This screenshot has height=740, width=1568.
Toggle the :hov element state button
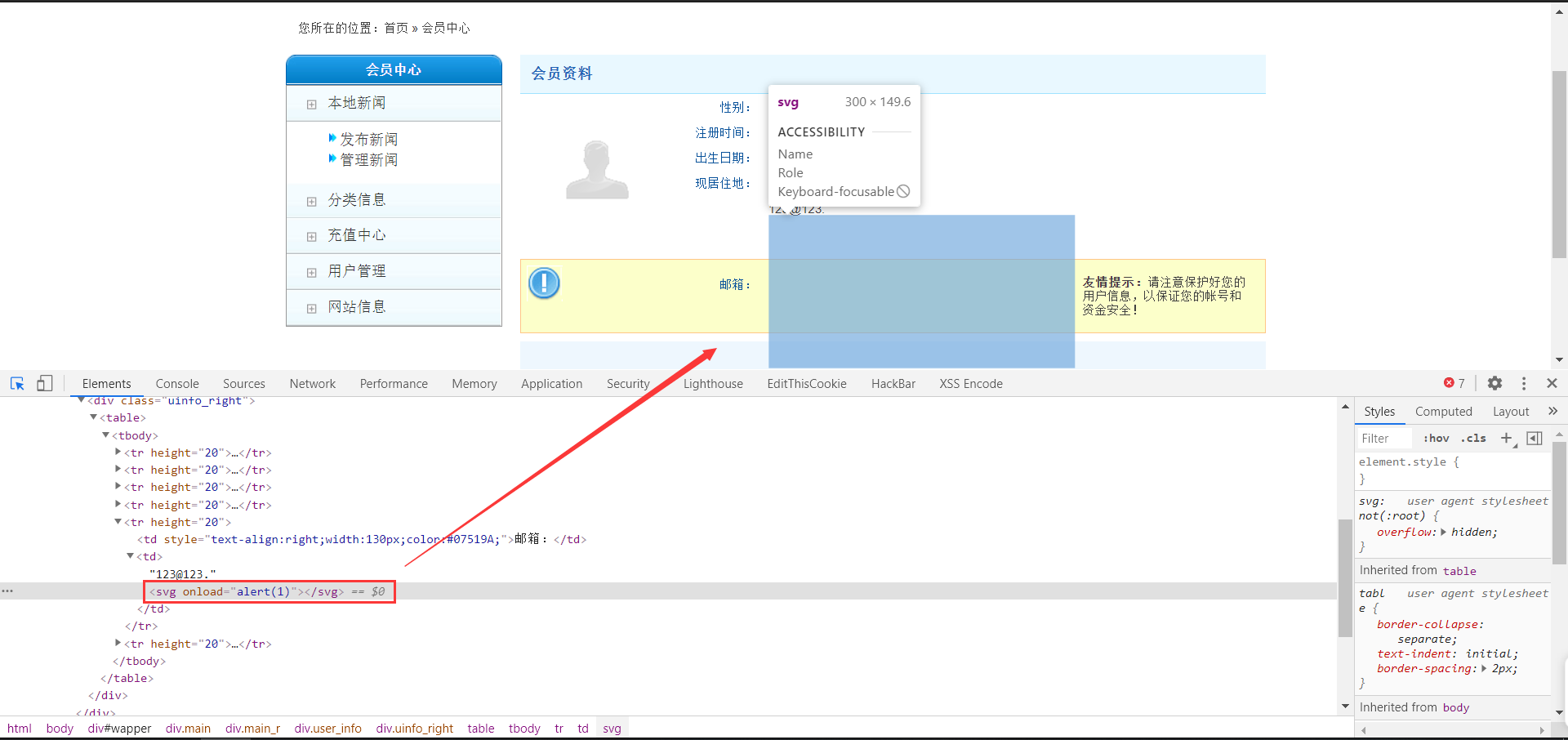1436,439
